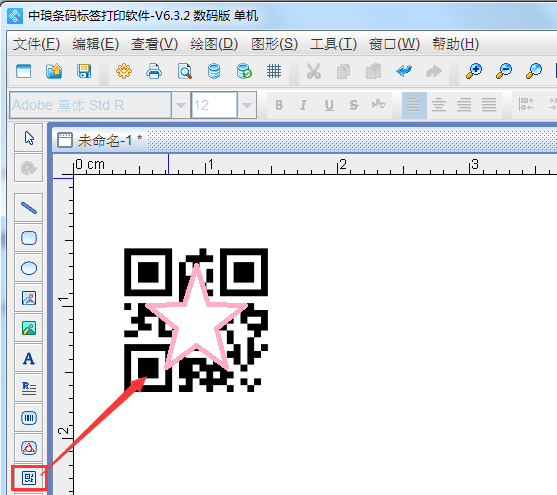Screen dimensions: 557x495
Task: Select the arrow pointer tool
Action: point(29,138)
